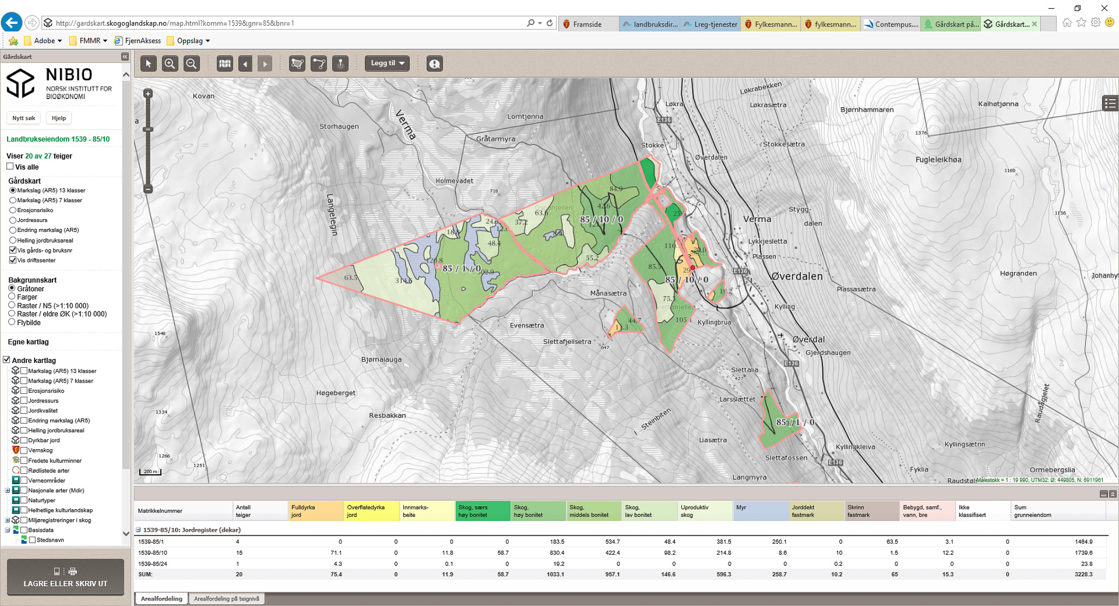Uncheck Vis driftssenter option
The image size is (1119, 606).
coord(12,260)
